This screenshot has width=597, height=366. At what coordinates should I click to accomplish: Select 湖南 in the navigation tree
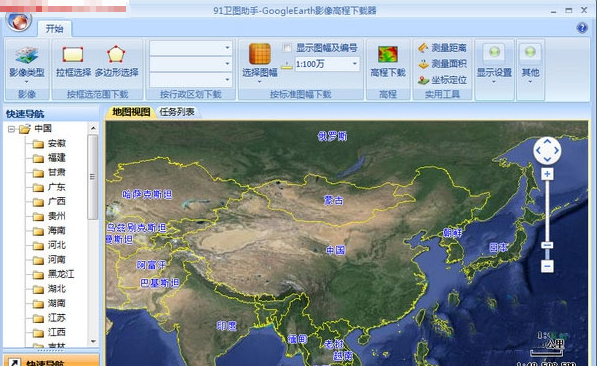[57, 303]
